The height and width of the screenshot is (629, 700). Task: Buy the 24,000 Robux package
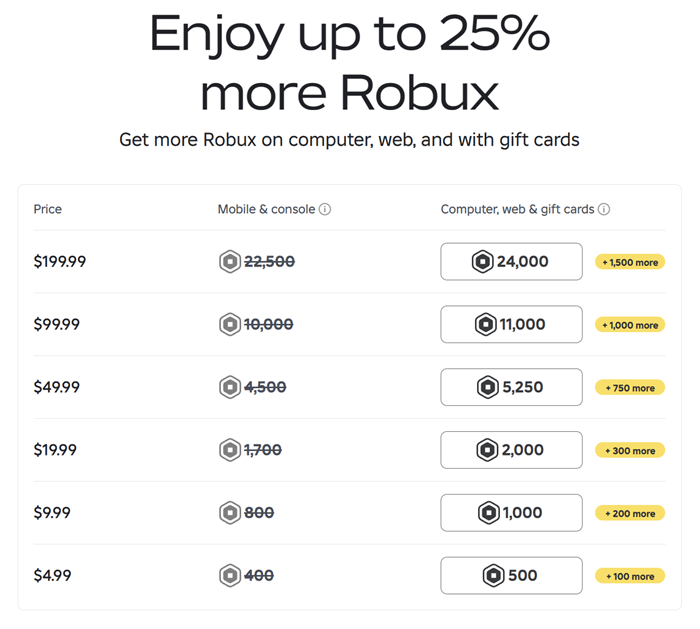click(511, 262)
